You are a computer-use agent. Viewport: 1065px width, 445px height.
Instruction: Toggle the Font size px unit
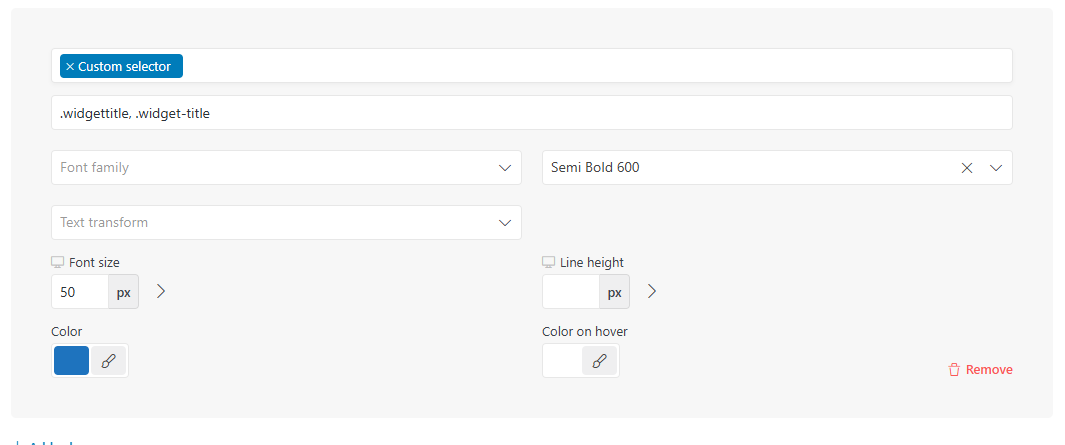pos(124,292)
